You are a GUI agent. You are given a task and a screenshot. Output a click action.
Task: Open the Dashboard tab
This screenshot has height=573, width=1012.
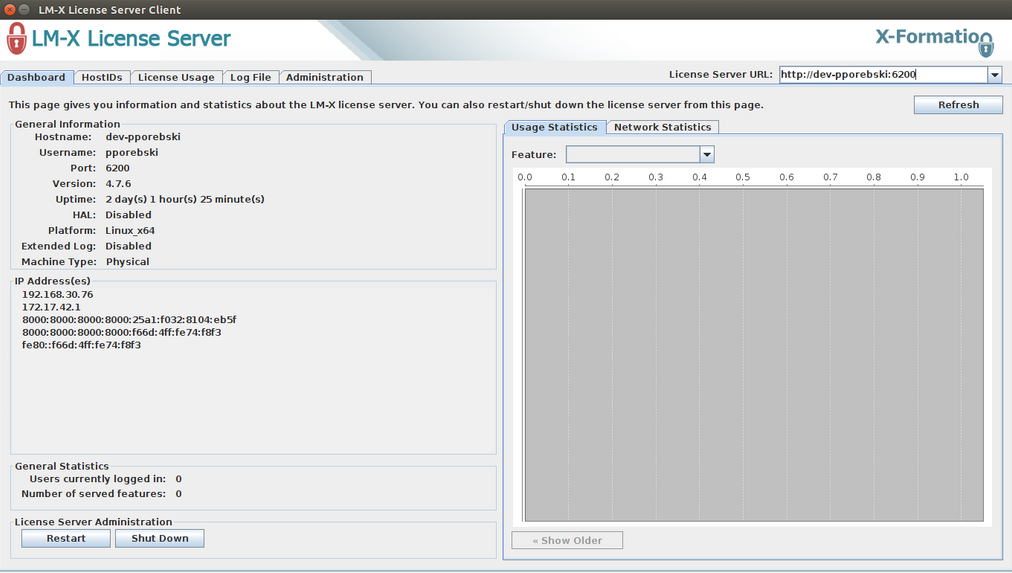point(37,77)
